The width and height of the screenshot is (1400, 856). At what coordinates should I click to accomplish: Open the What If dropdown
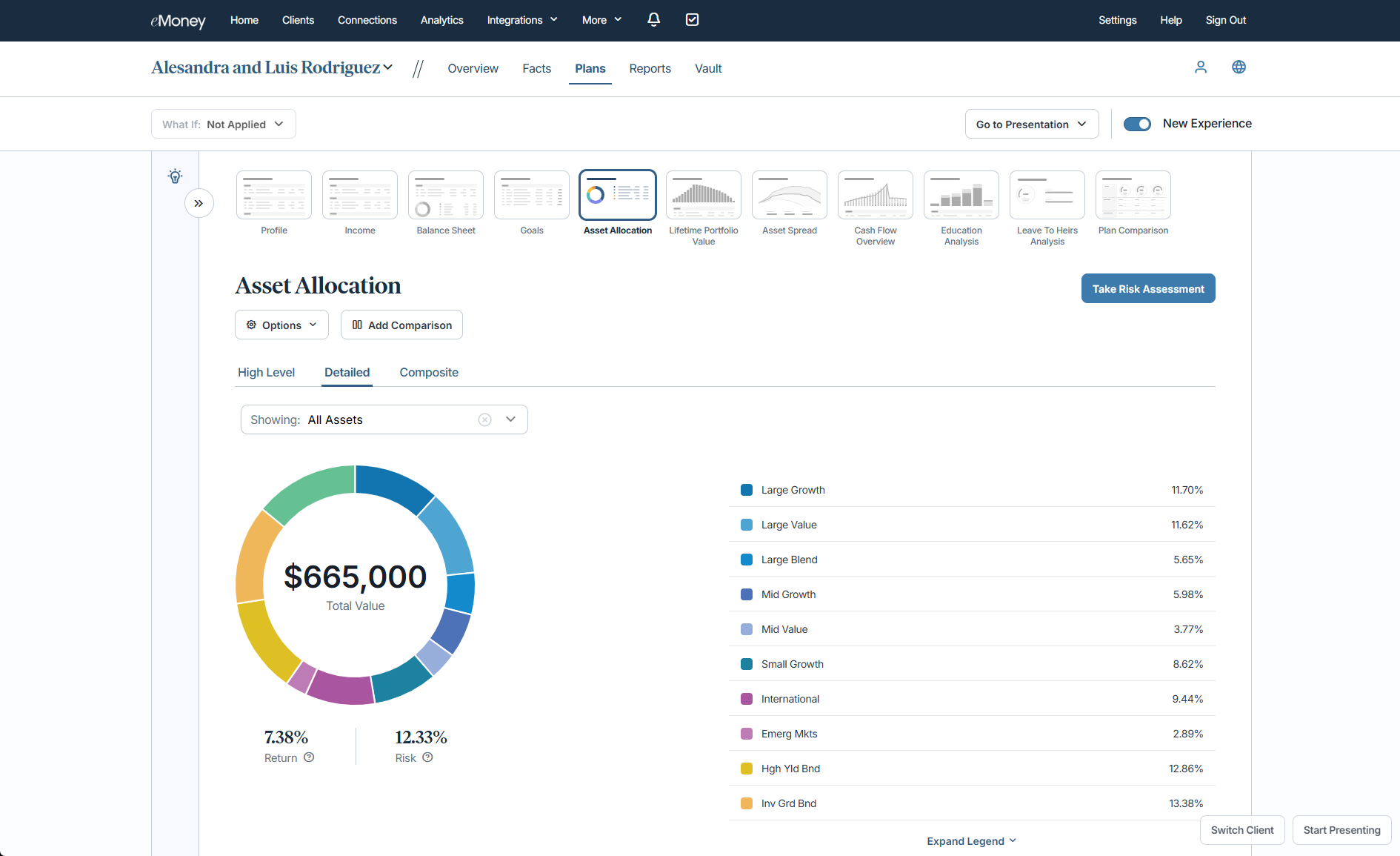[x=223, y=124]
